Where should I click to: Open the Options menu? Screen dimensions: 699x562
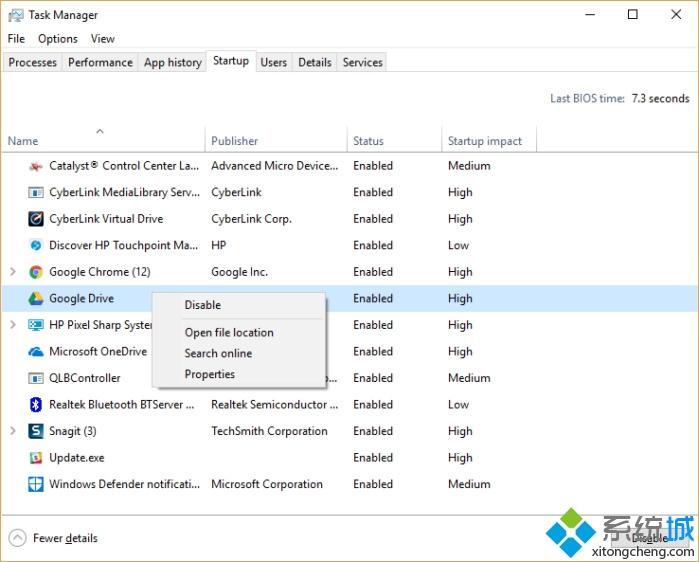pyautogui.click(x=58, y=39)
